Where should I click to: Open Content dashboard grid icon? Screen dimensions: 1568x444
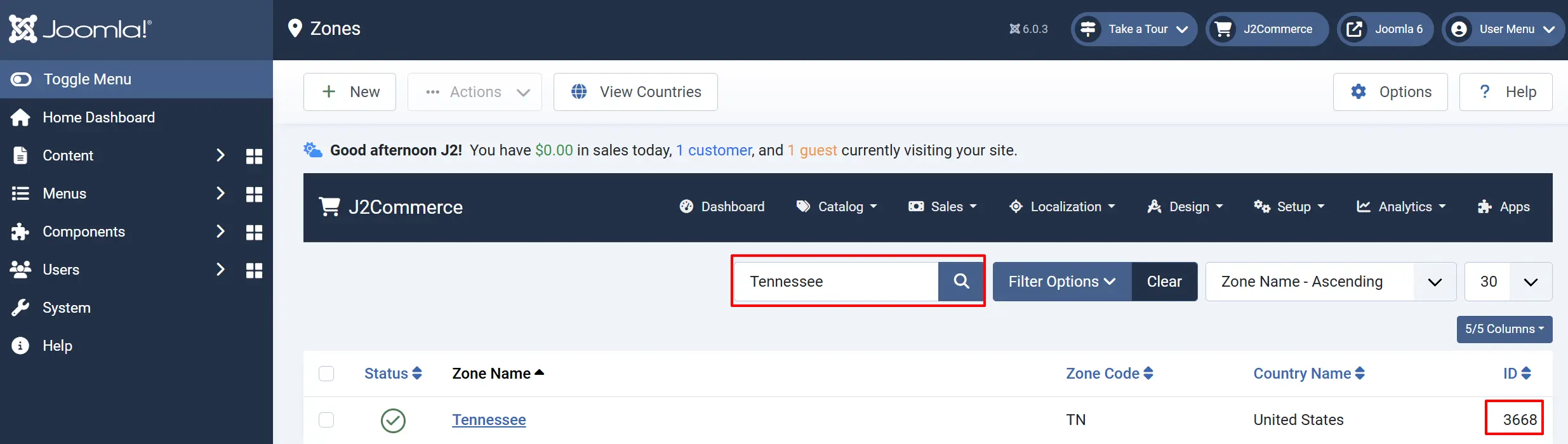pyautogui.click(x=254, y=156)
